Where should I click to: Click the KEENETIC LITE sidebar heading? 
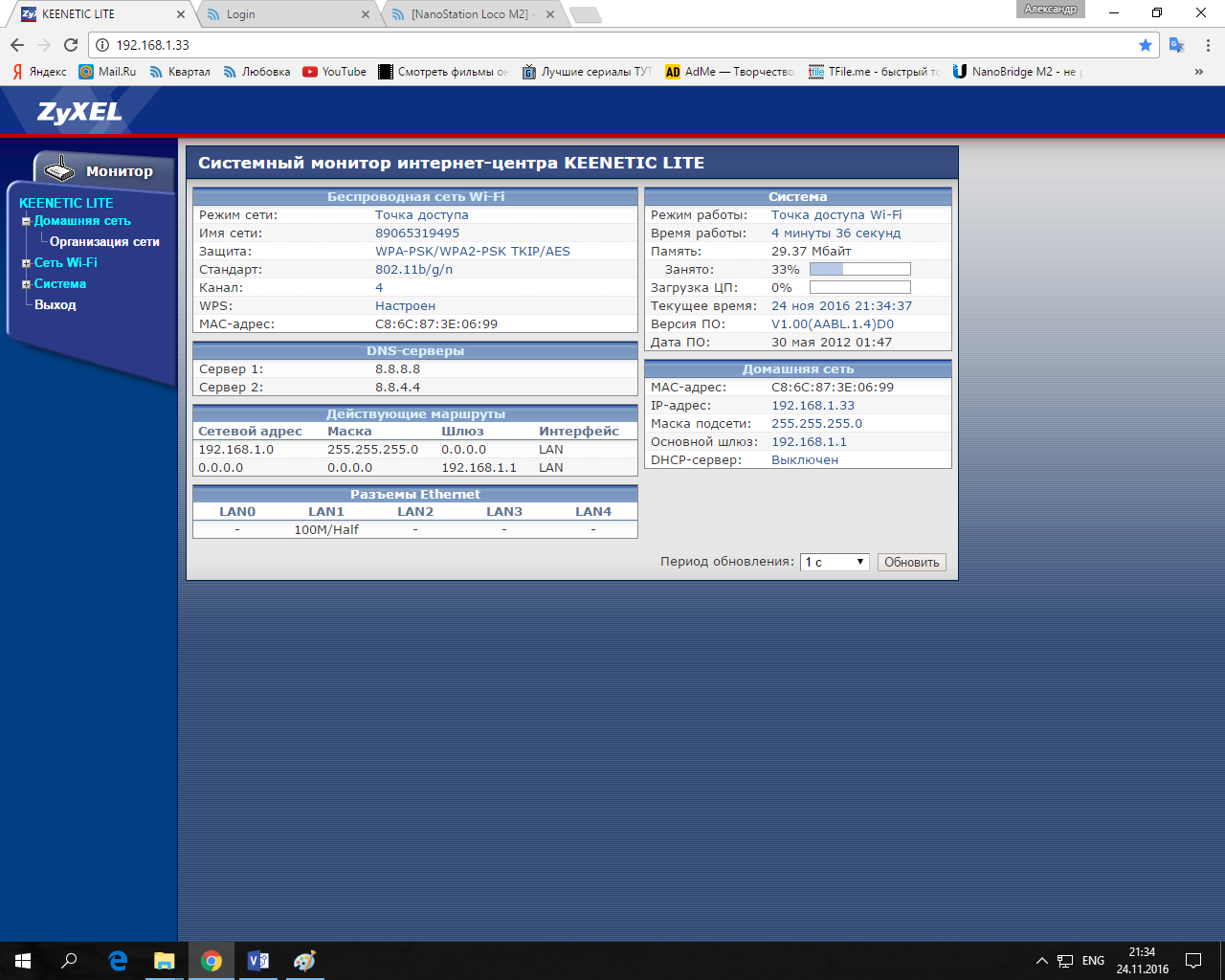(66, 203)
